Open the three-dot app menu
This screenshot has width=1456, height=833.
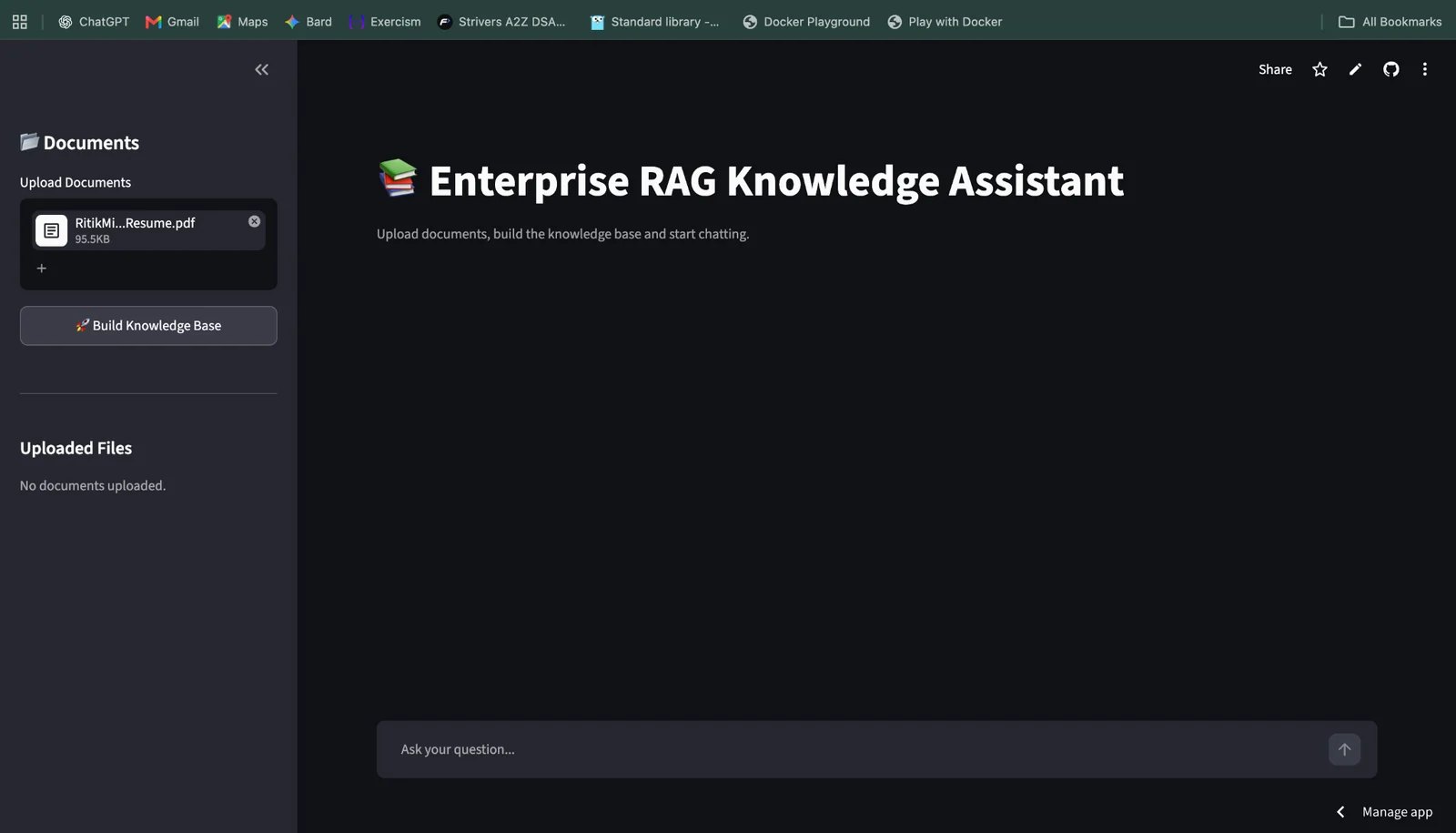click(x=1424, y=69)
